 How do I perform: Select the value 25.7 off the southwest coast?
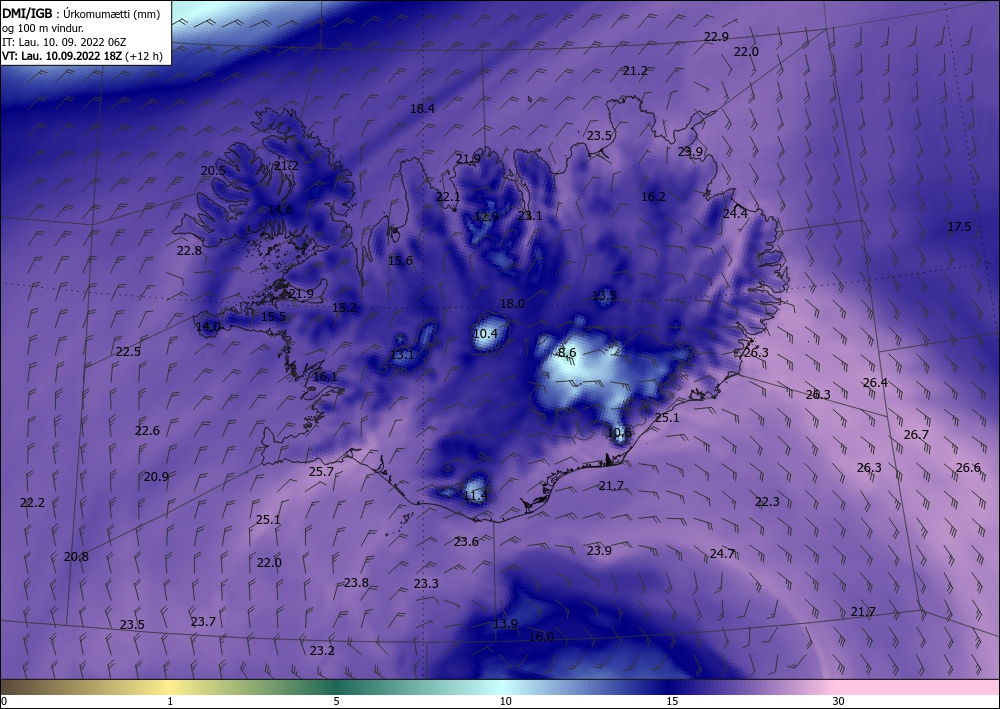(x=321, y=471)
